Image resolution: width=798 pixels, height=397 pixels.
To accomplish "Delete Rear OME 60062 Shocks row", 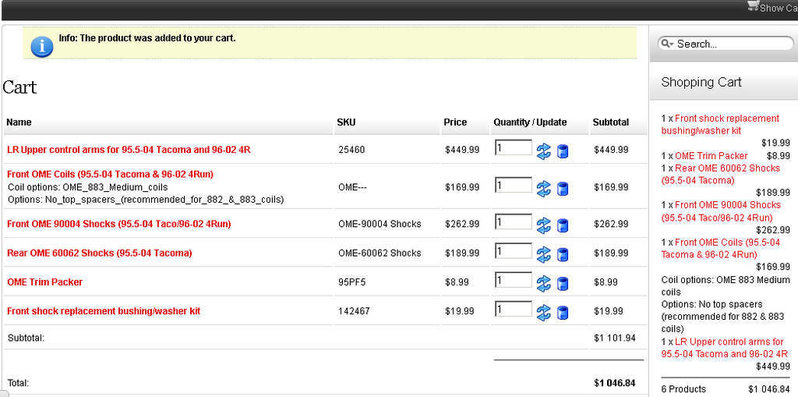I will [x=562, y=254].
